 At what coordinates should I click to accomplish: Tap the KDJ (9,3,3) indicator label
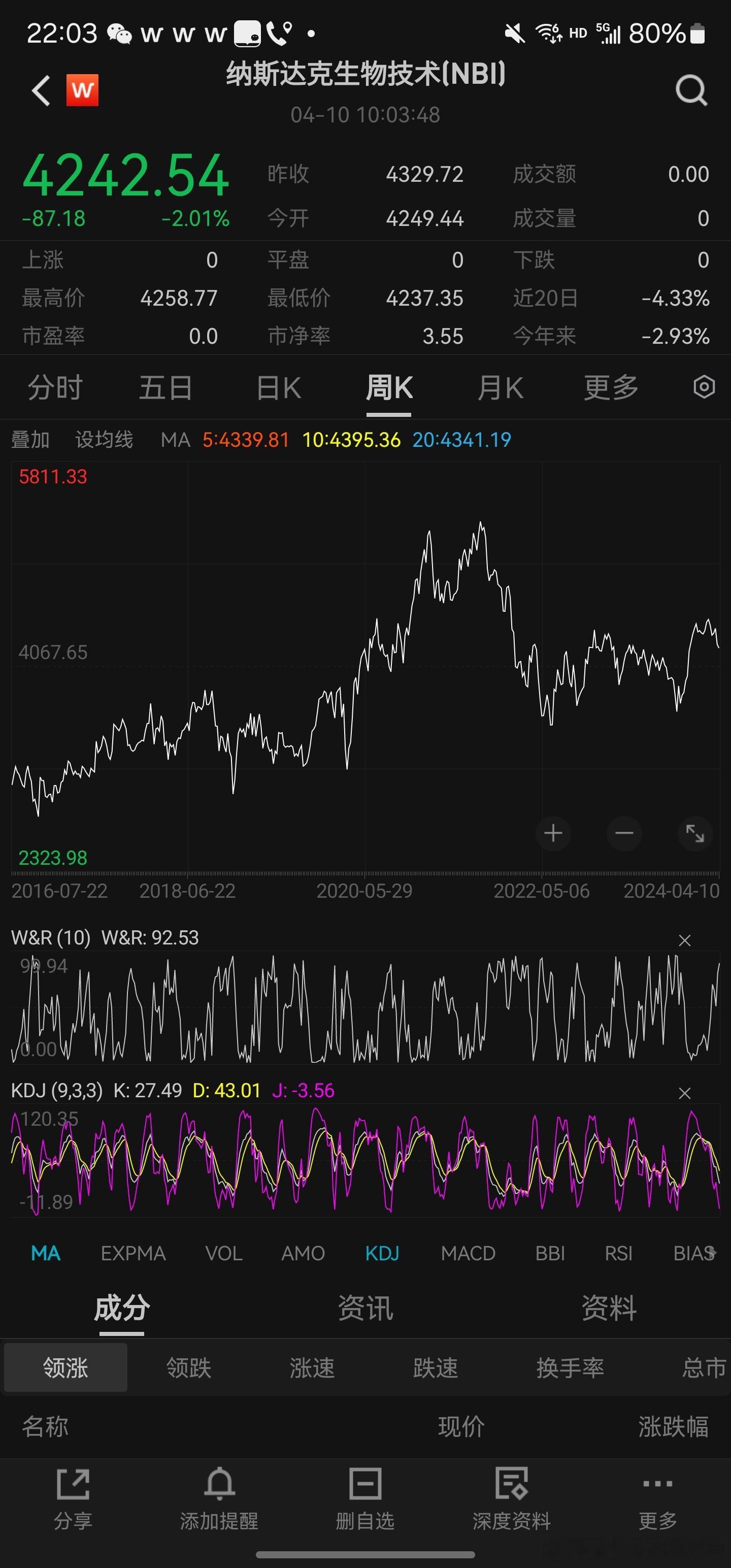(x=57, y=1090)
